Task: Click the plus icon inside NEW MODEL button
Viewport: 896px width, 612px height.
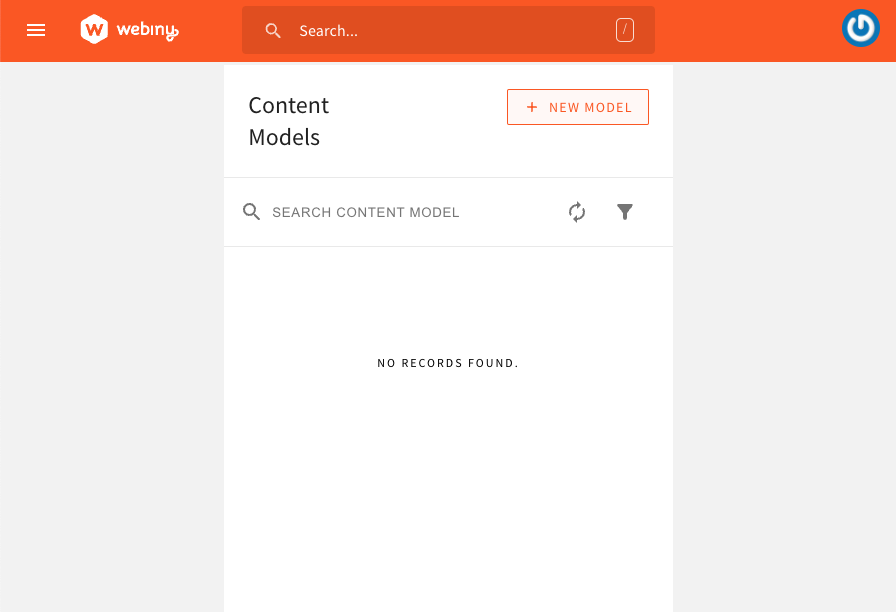Action: (532, 107)
